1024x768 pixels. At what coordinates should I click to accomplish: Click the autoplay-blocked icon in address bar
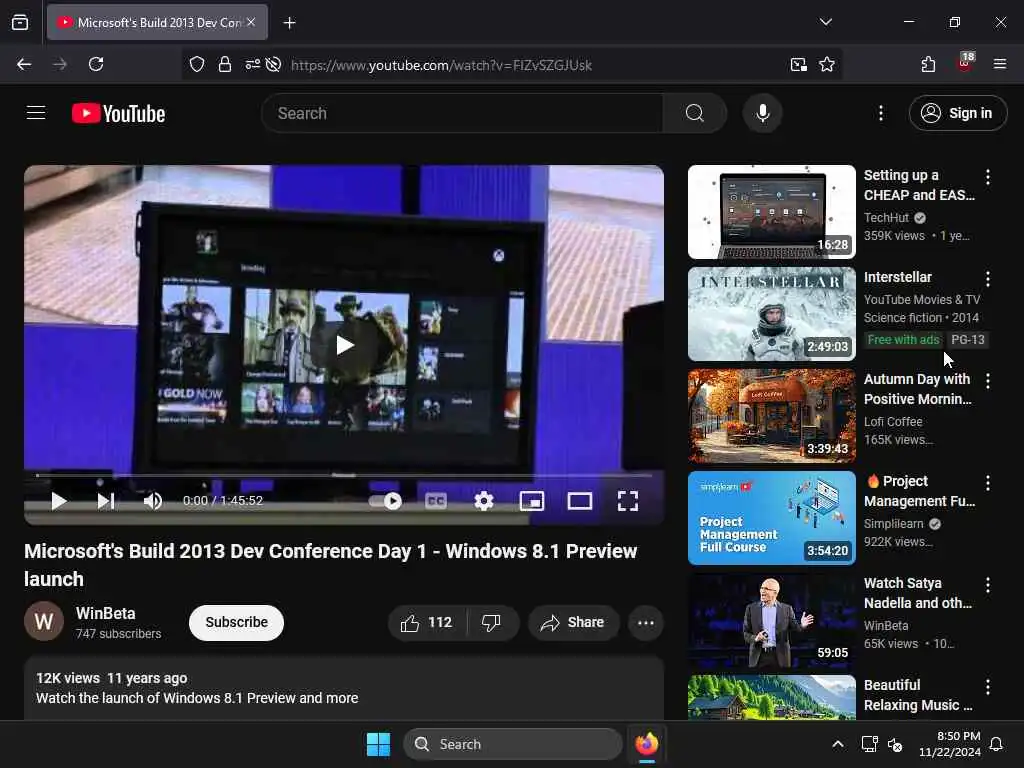coord(274,64)
